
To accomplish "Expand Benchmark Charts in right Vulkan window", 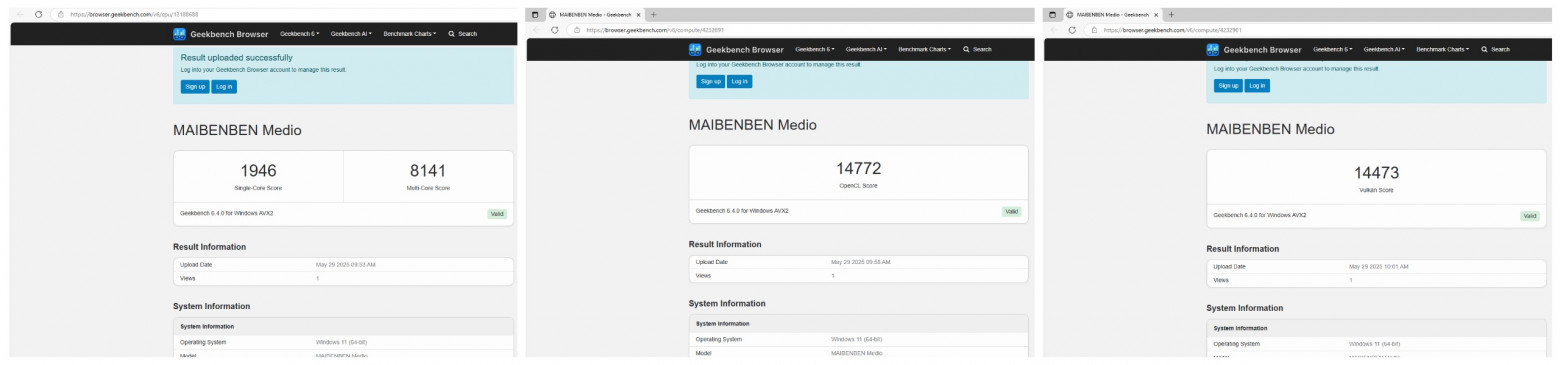I will click(x=1443, y=49).
